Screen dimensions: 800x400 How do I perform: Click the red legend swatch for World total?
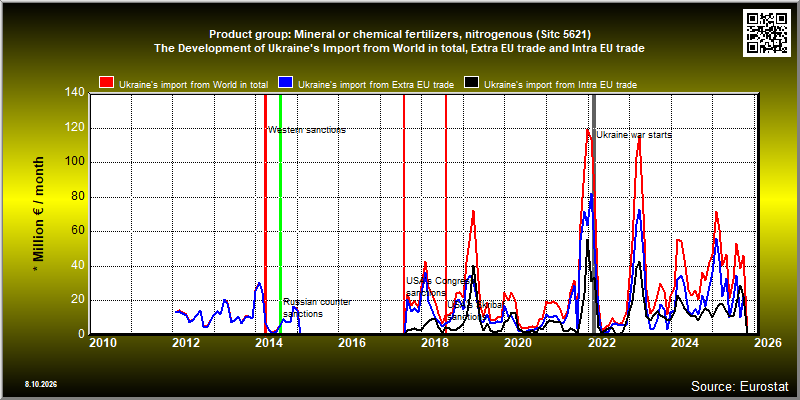107,83
